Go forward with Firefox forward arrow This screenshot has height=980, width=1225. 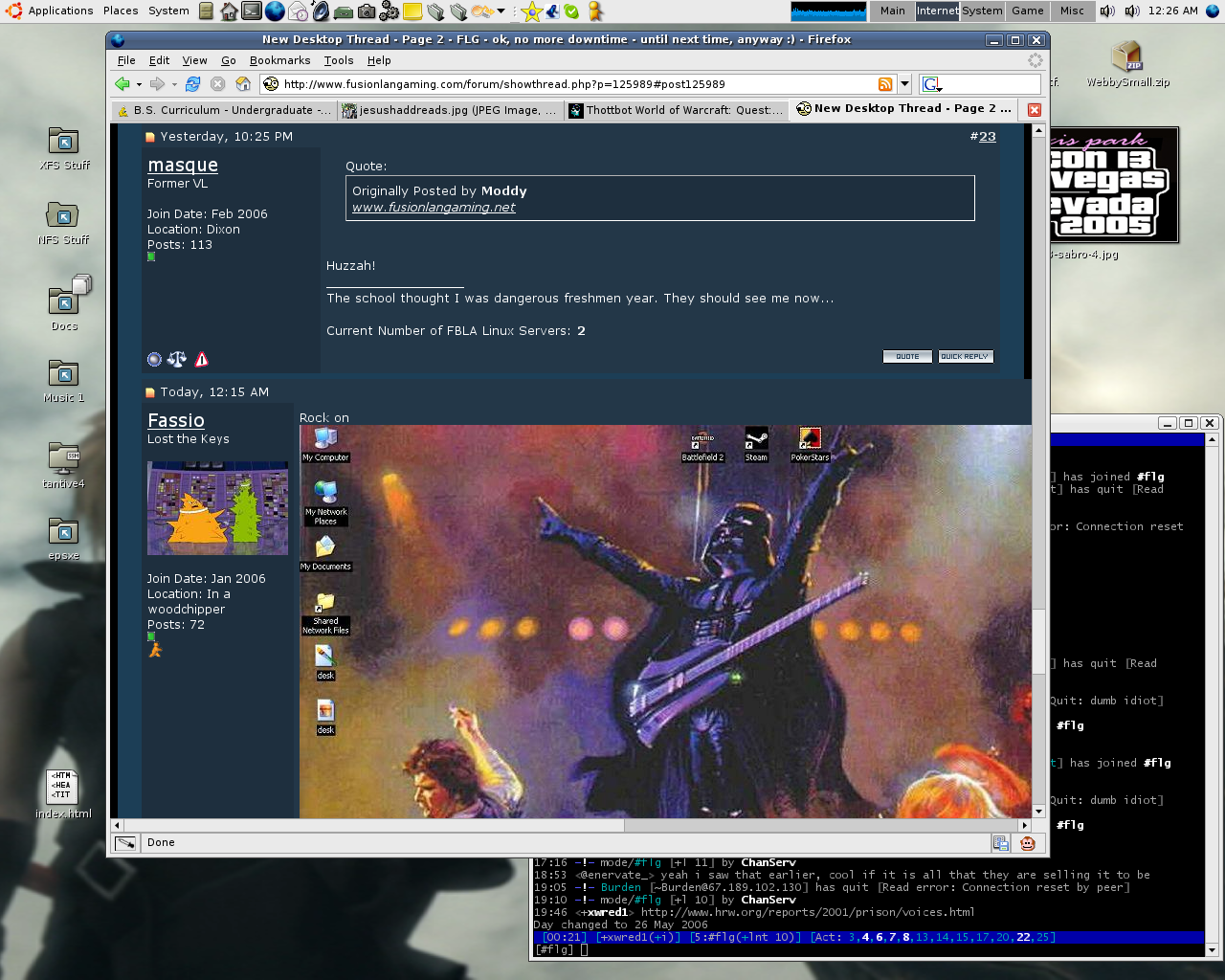click(158, 84)
